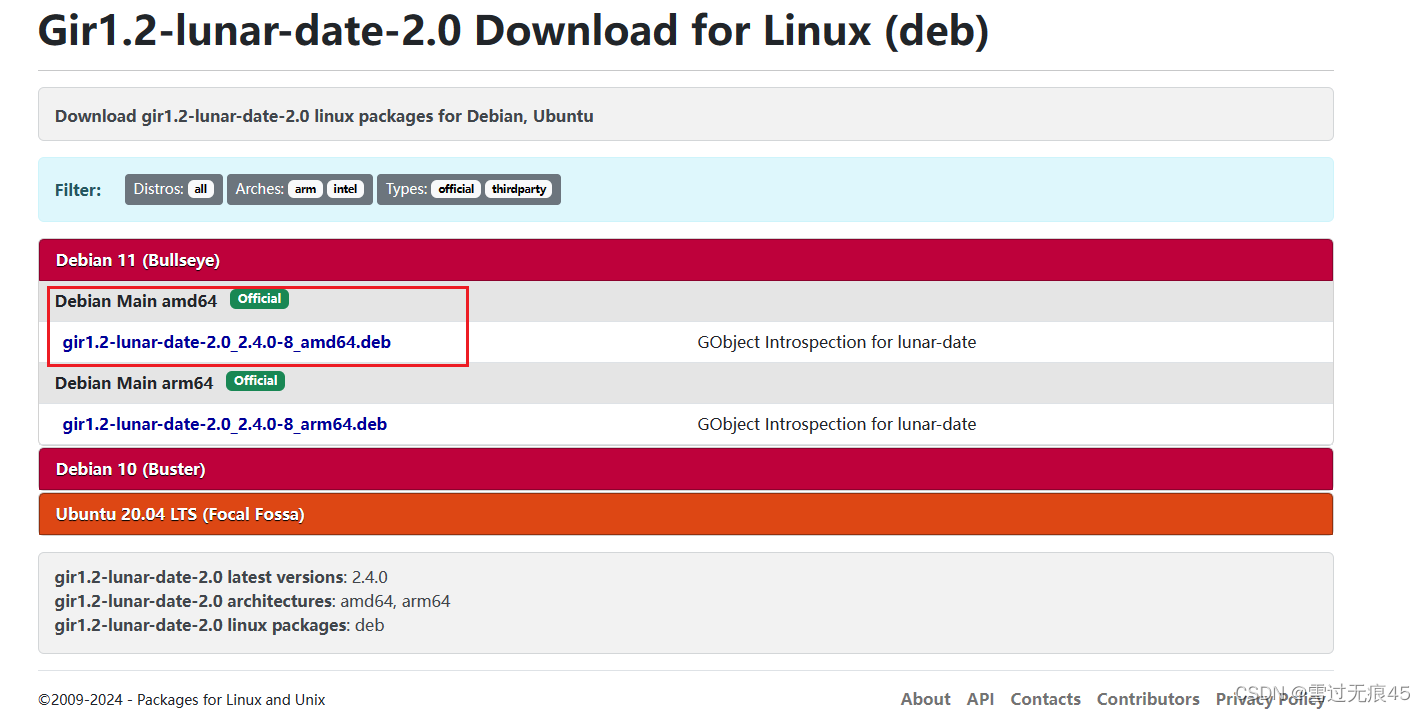Filter architectures by 'arm'
Screen dimensions: 1426x712
[x=305, y=189]
